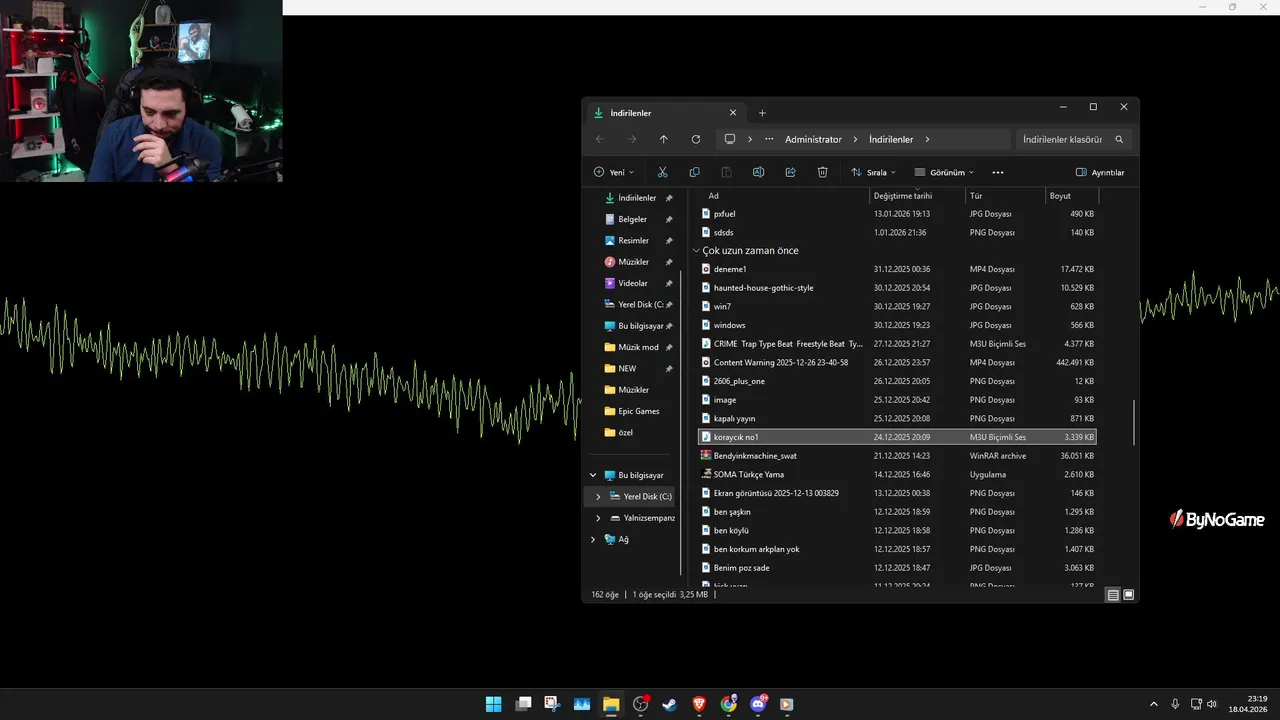This screenshot has height=720, width=1280.
Task: Unpin Resimler pin icon
Action: pos(669,241)
